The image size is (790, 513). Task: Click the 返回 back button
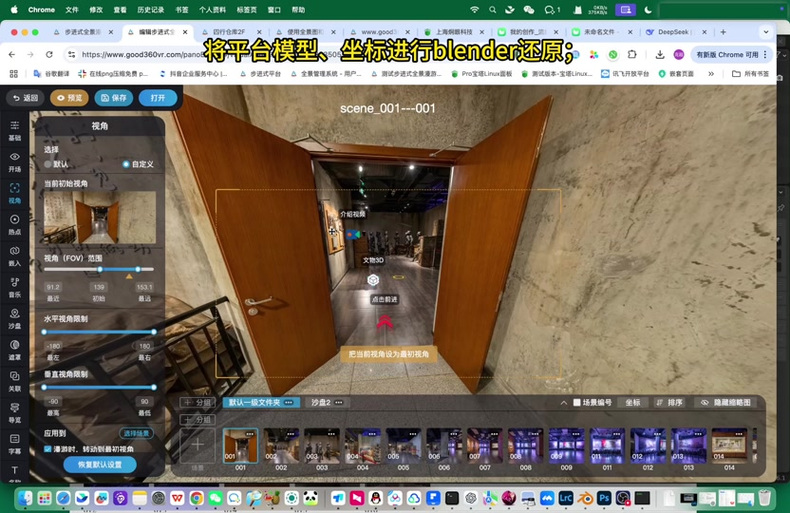point(26,98)
